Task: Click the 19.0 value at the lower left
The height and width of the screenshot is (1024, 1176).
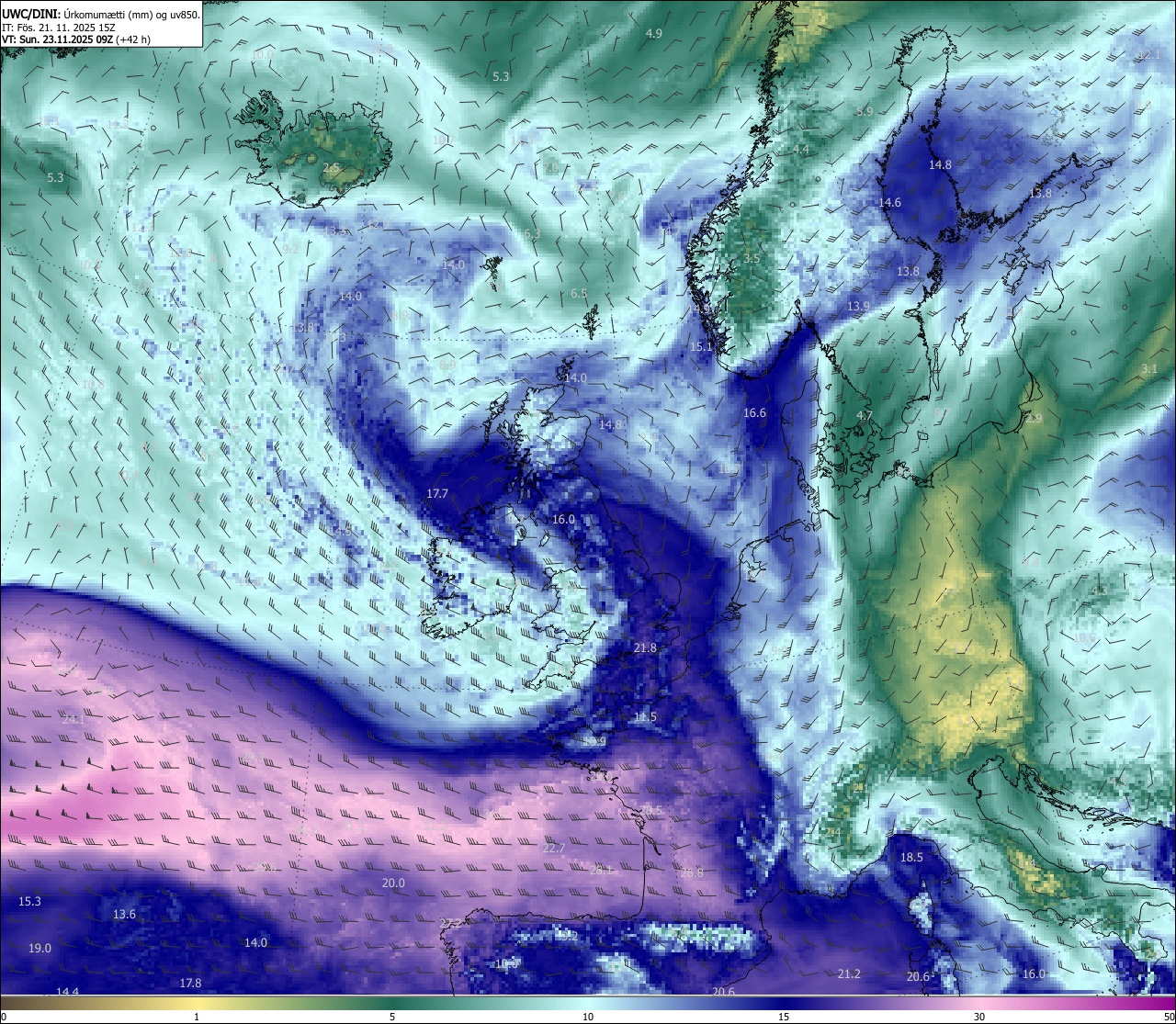Action: [40, 949]
